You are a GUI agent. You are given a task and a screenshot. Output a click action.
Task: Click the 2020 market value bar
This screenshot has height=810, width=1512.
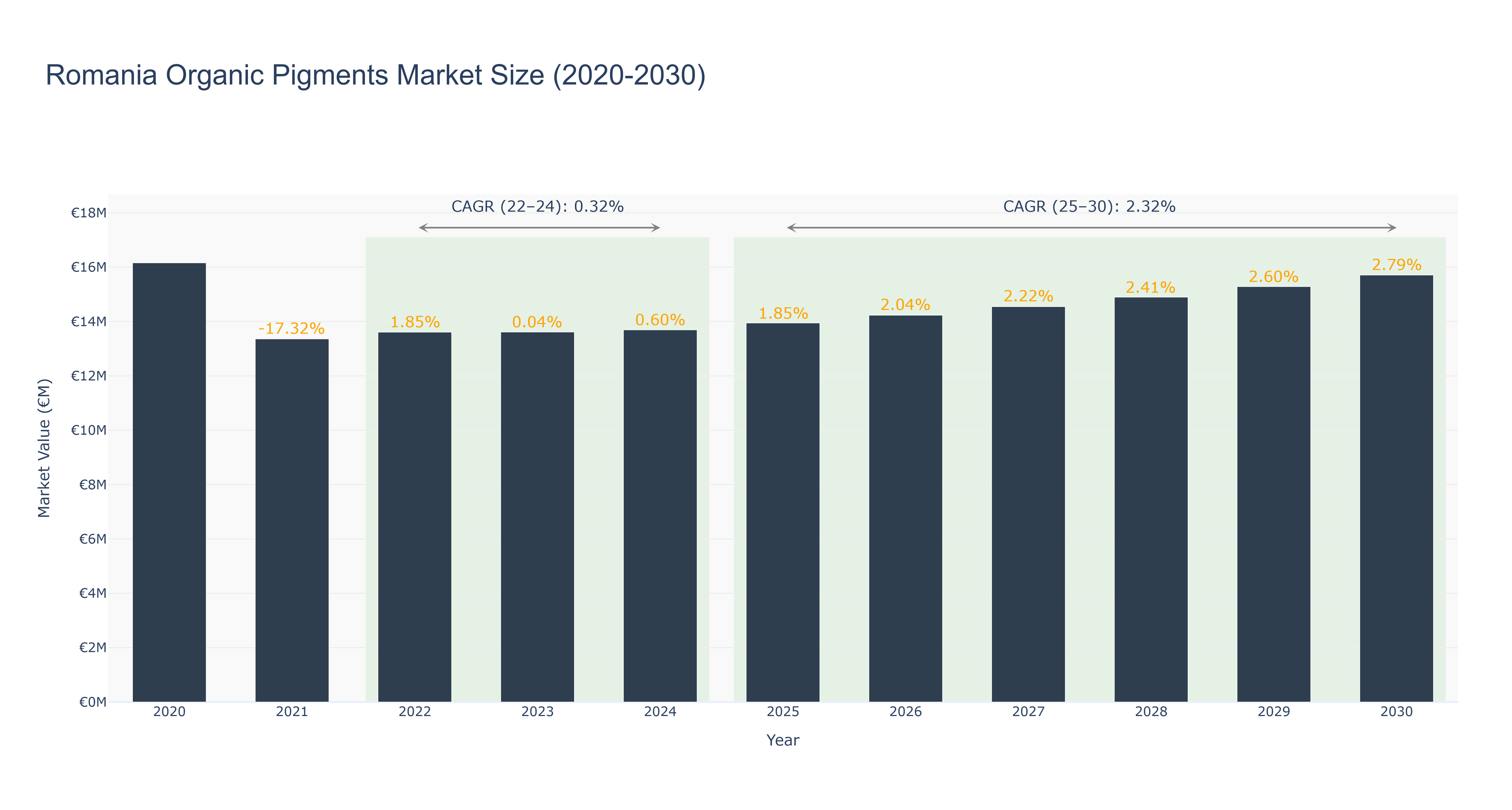[169, 482]
